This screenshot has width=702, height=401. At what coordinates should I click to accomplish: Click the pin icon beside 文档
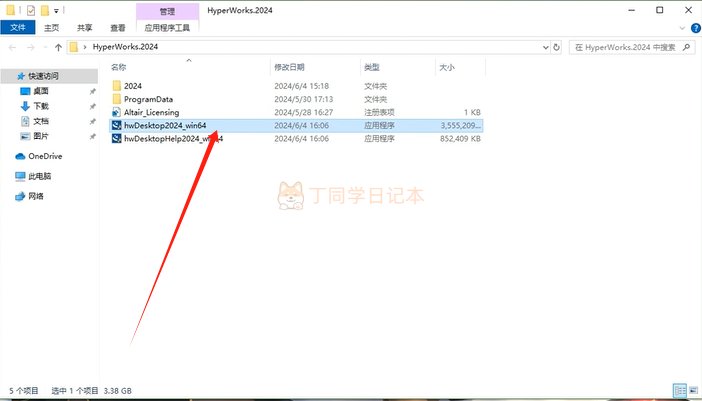[93, 122]
